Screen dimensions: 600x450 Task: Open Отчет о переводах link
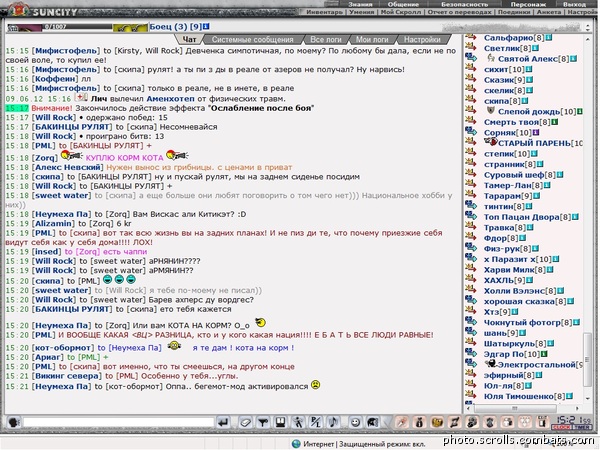click(459, 12)
